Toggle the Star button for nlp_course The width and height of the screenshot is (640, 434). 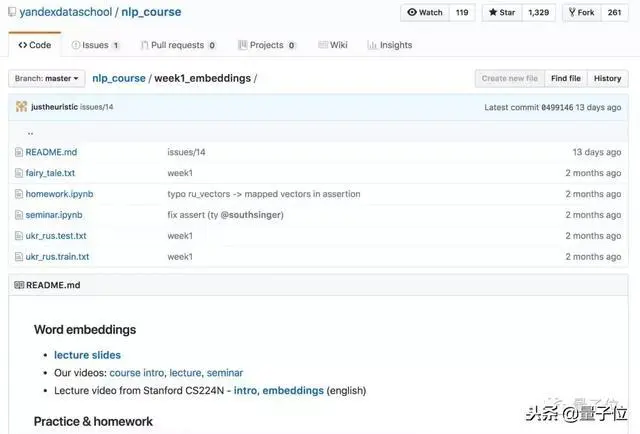point(502,13)
